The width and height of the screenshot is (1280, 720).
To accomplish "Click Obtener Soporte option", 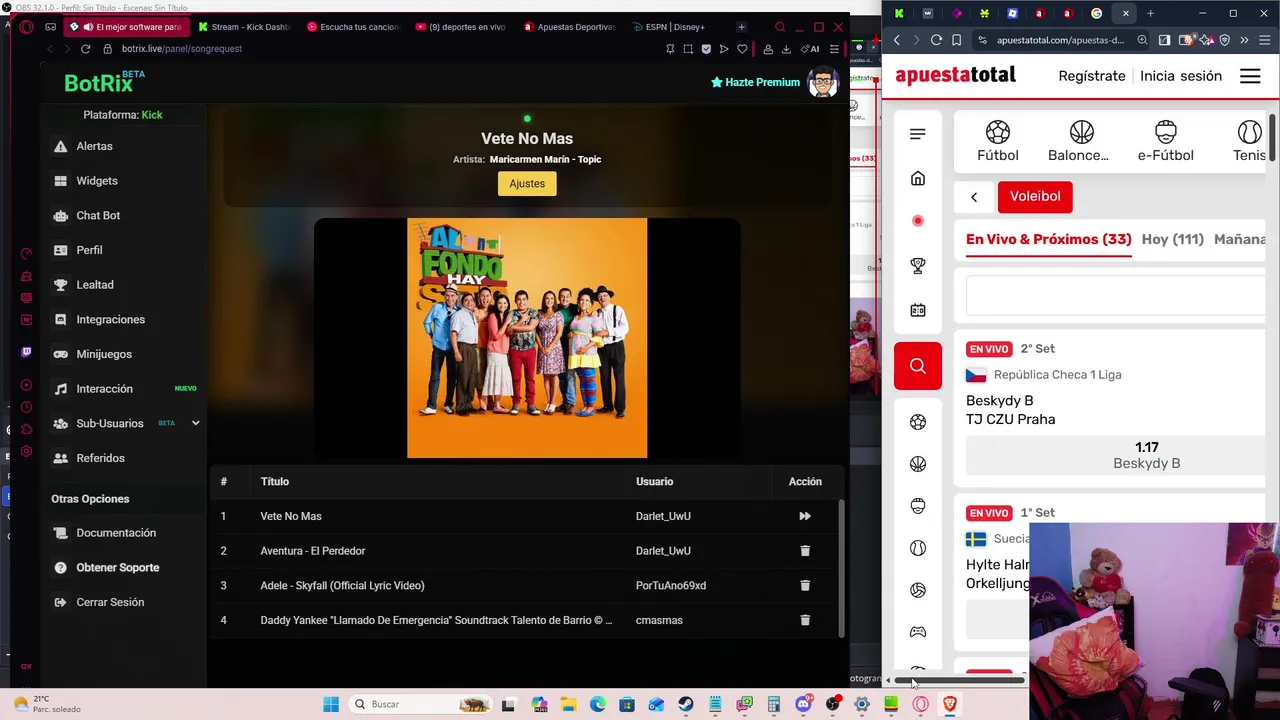I will click(x=117, y=568).
